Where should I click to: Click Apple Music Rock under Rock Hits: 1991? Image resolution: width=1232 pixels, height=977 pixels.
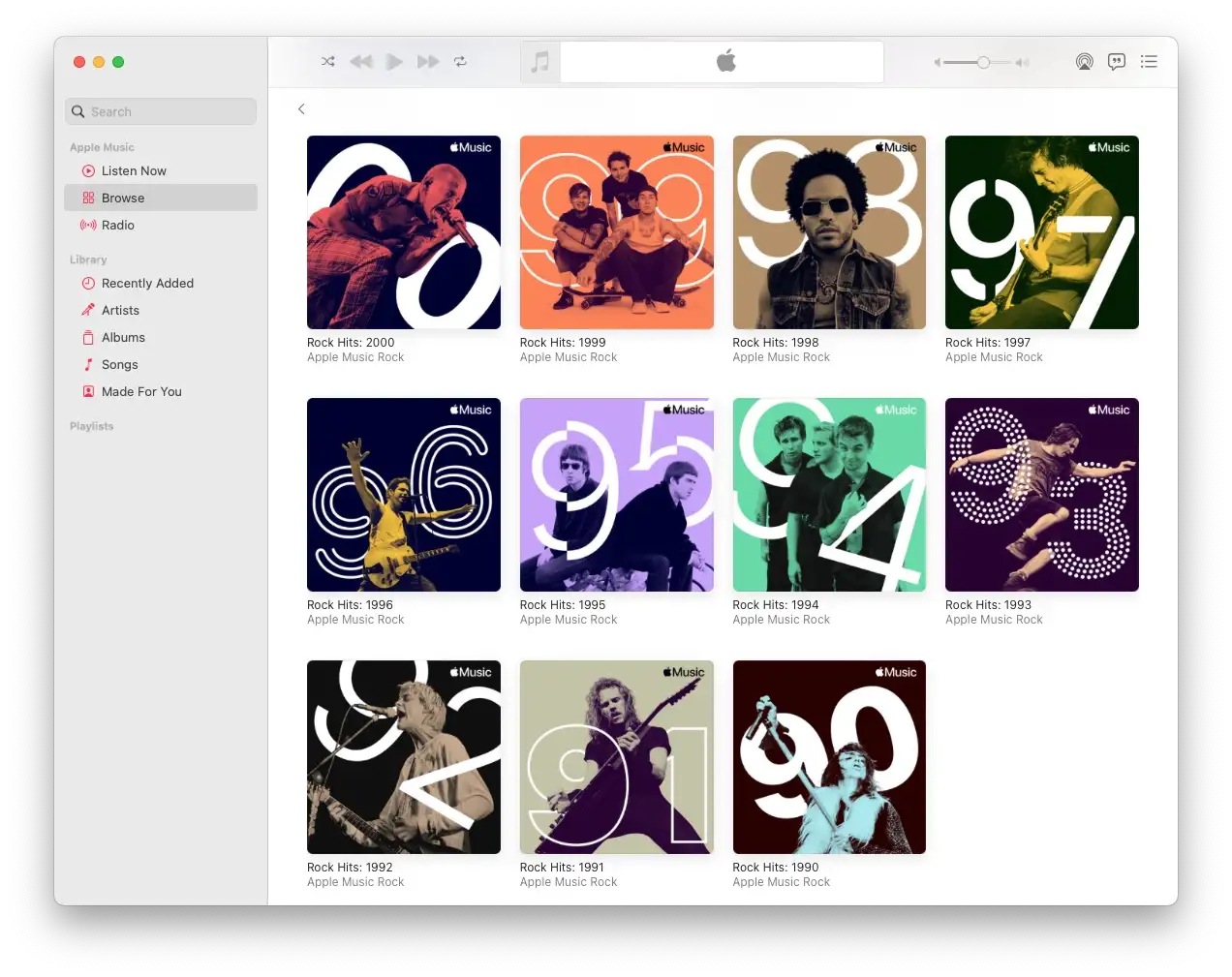point(568,882)
